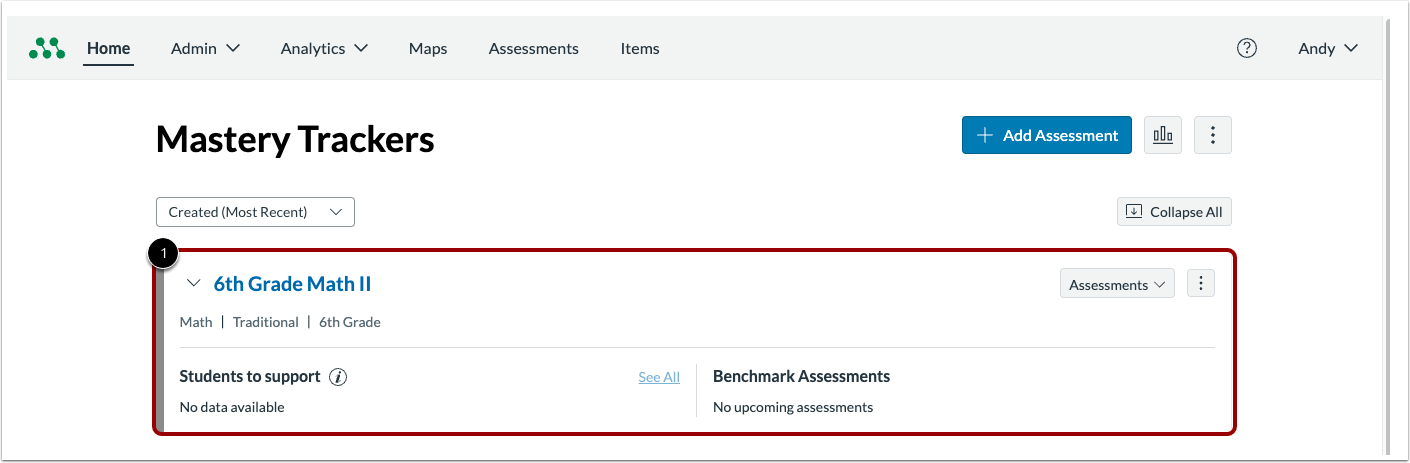Open the tracker's Assessments dropdown
This screenshot has width=1410, height=463.
[1117, 285]
